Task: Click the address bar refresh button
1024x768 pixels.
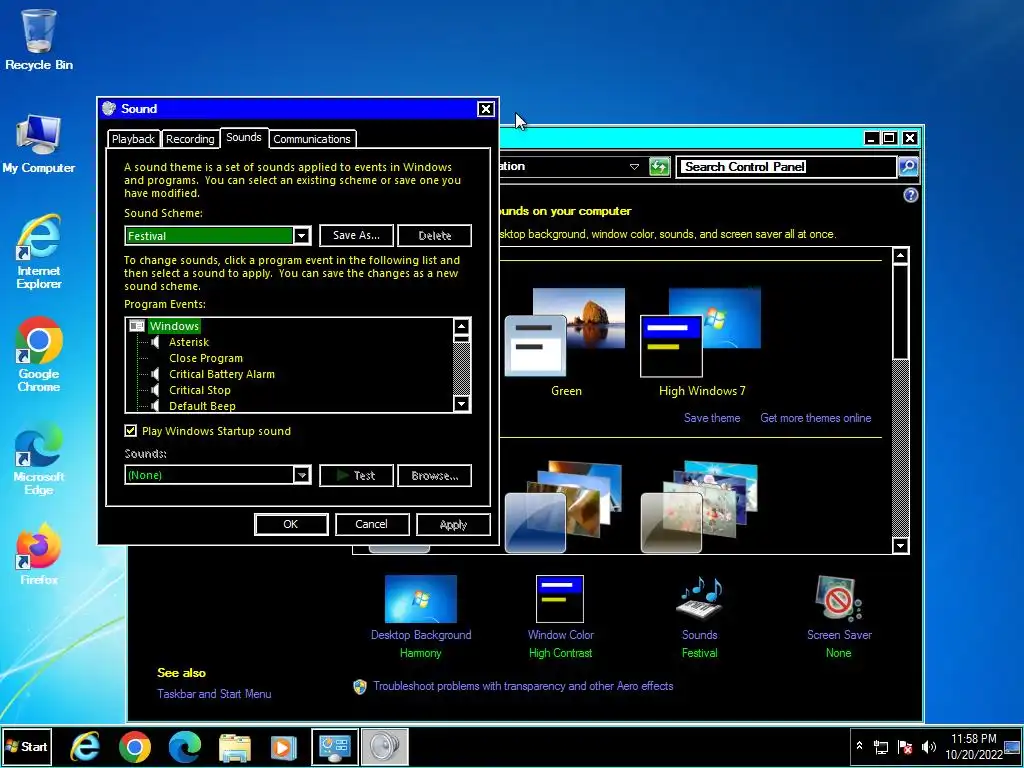Action: coord(660,167)
